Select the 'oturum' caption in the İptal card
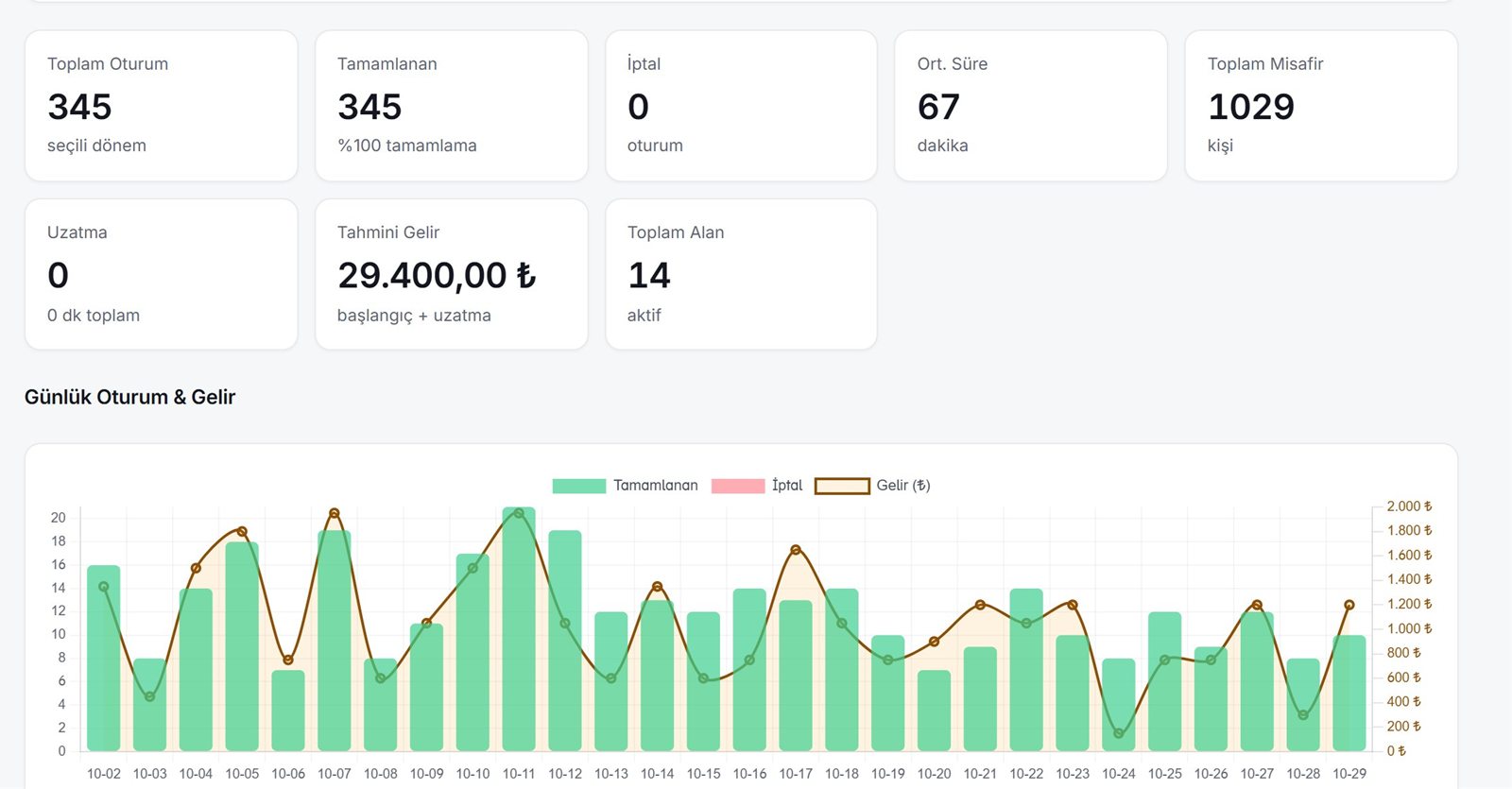This screenshot has width=1512, height=789. click(655, 146)
